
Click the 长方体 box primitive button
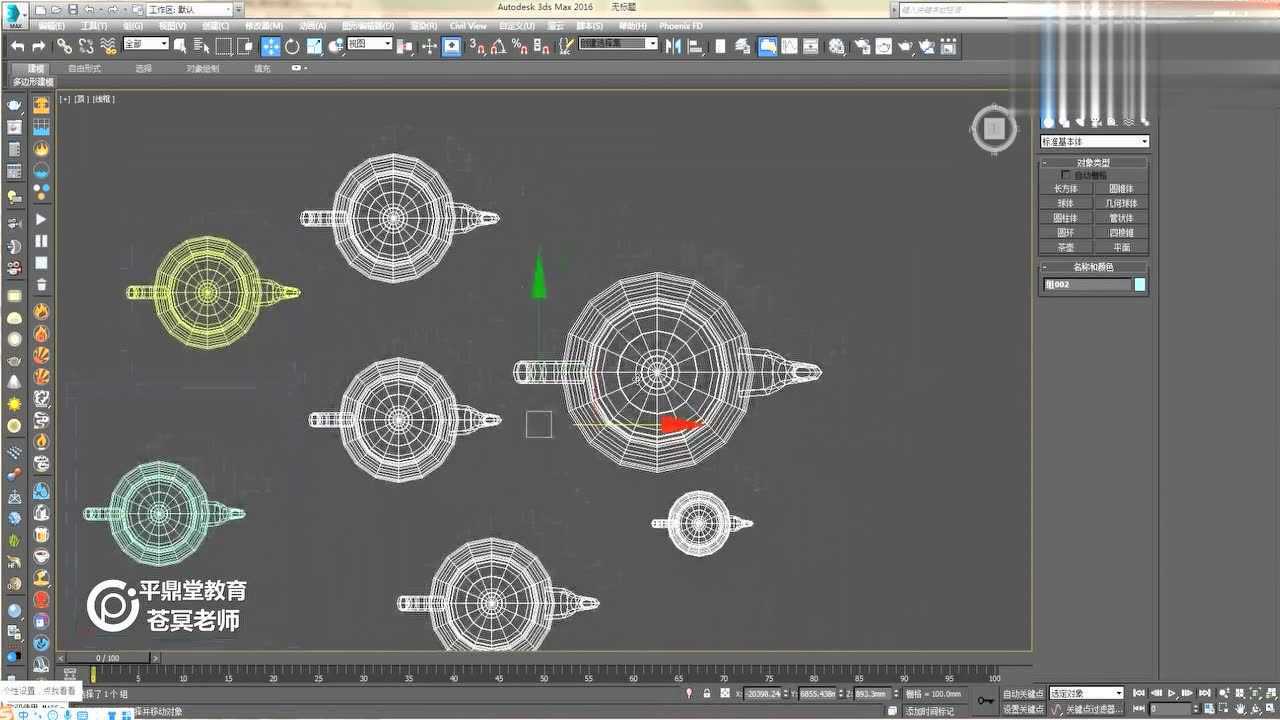coord(1065,188)
